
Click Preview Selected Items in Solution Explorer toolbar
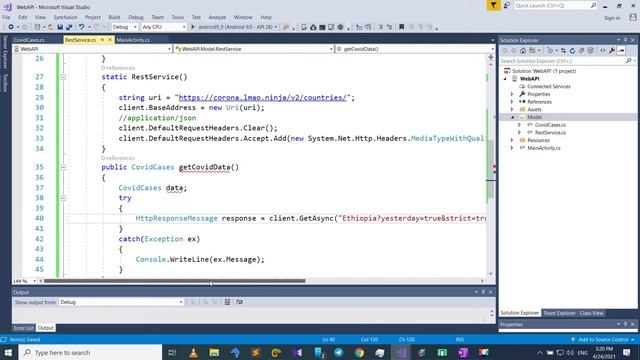click(x=621, y=51)
